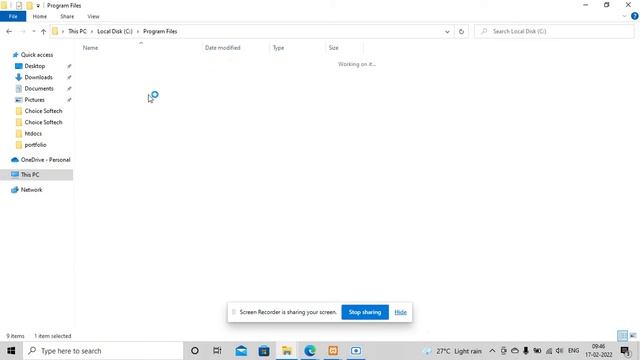Select Network in navigation pane
640x360 pixels.
(31, 190)
